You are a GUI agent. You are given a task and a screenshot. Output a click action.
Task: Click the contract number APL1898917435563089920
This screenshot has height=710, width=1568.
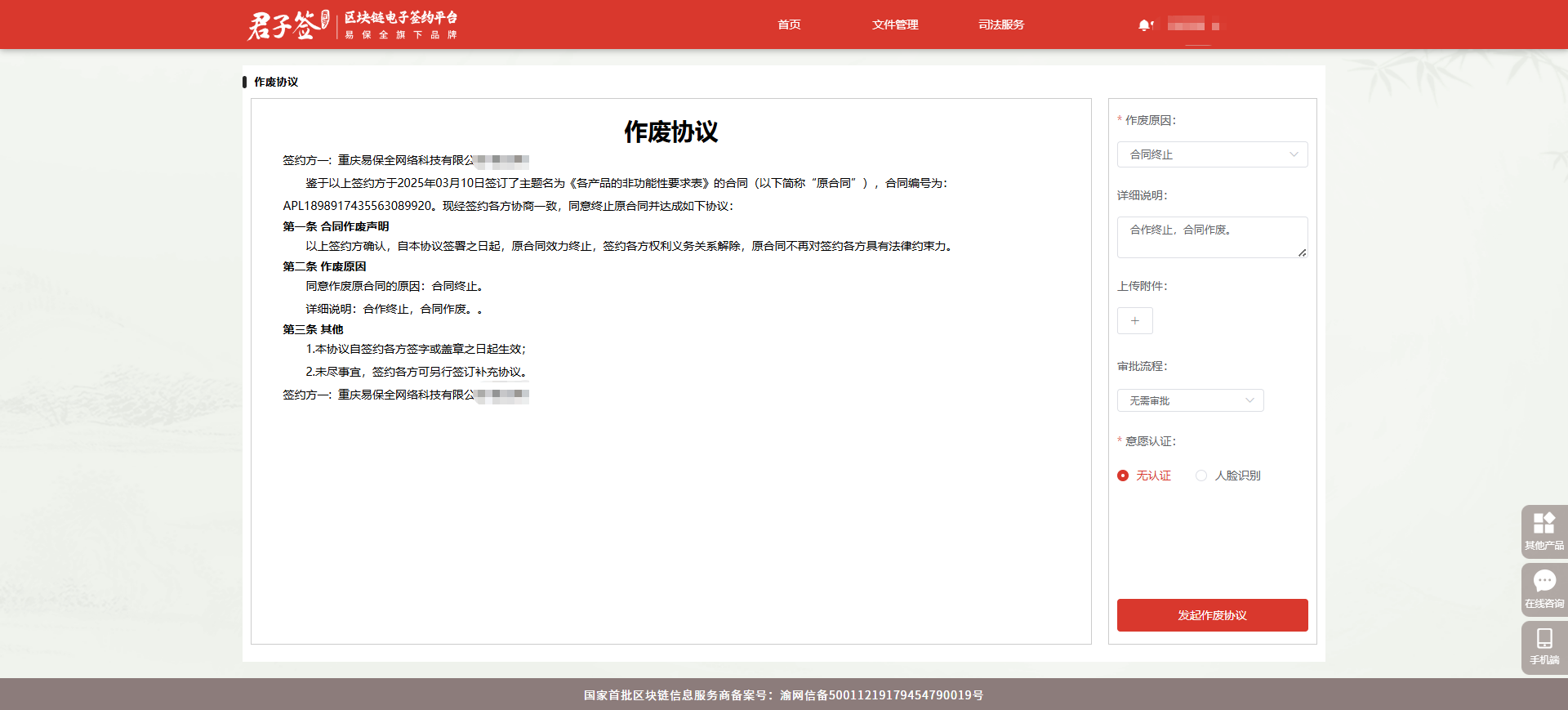tap(357, 206)
